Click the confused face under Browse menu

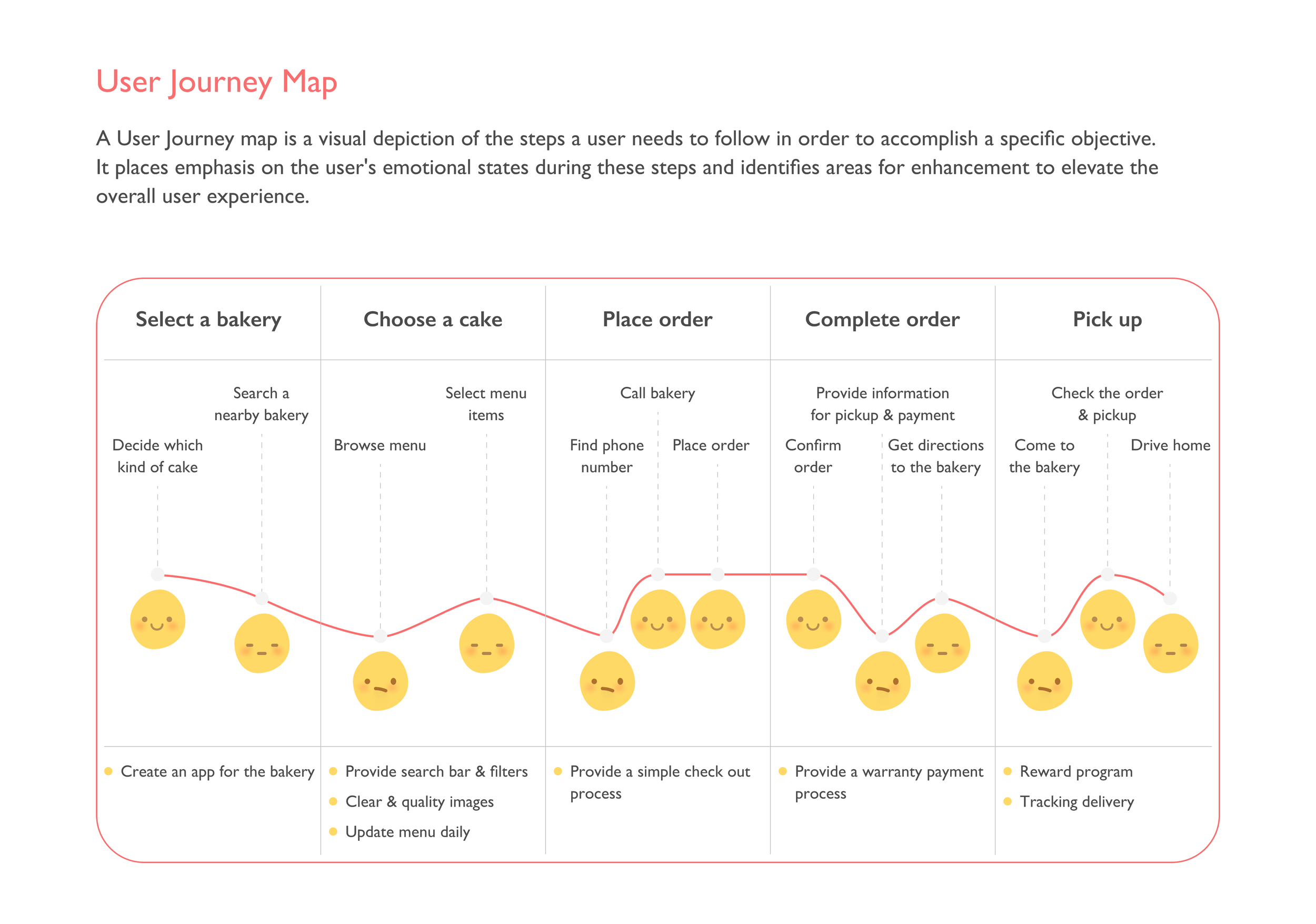381,681
